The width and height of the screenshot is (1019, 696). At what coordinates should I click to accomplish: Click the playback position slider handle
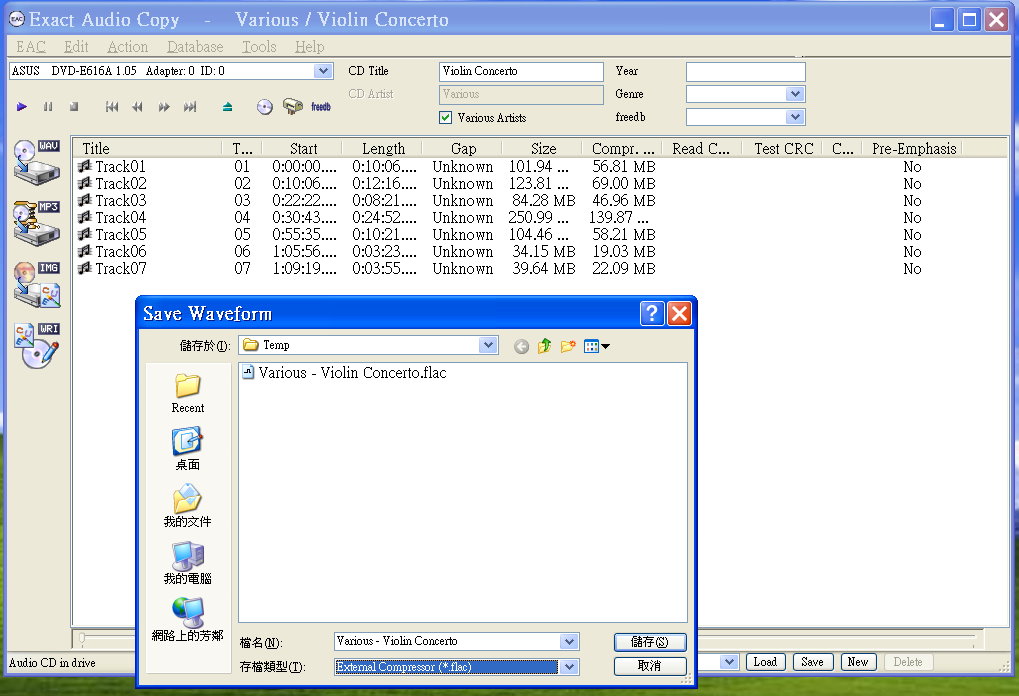click(82, 638)
